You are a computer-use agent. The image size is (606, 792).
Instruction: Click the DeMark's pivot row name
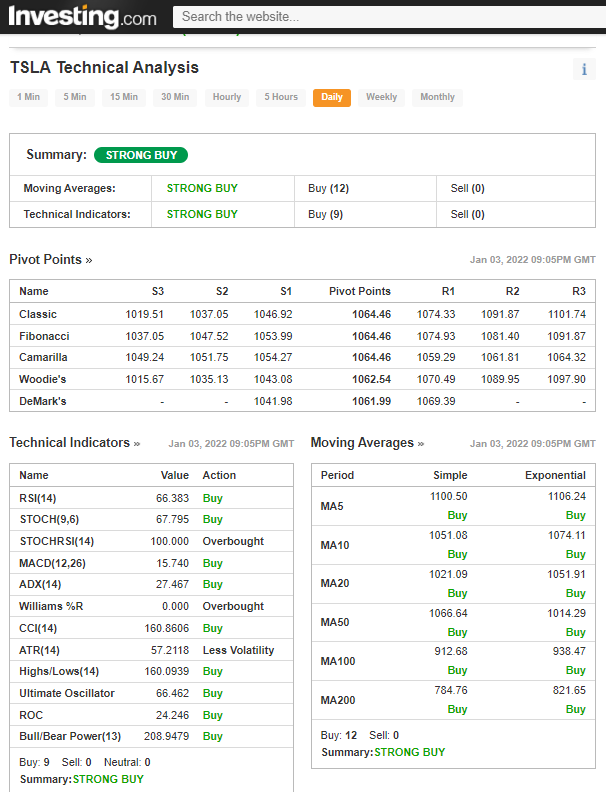(42, 402)
